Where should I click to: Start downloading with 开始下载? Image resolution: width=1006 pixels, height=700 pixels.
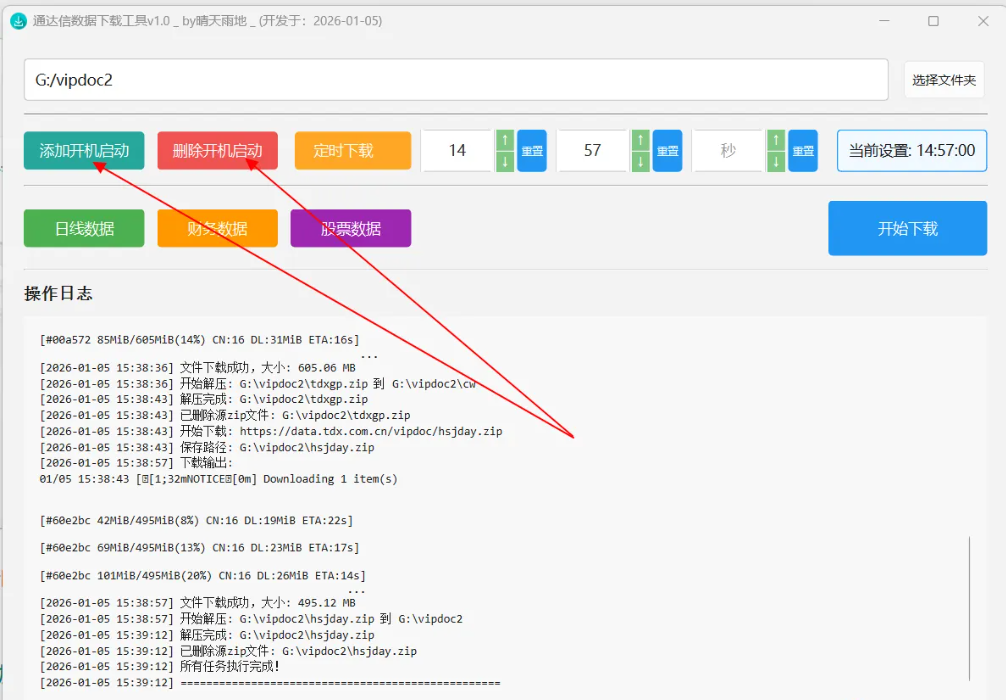pyautogui.click(x=907, y=228)
